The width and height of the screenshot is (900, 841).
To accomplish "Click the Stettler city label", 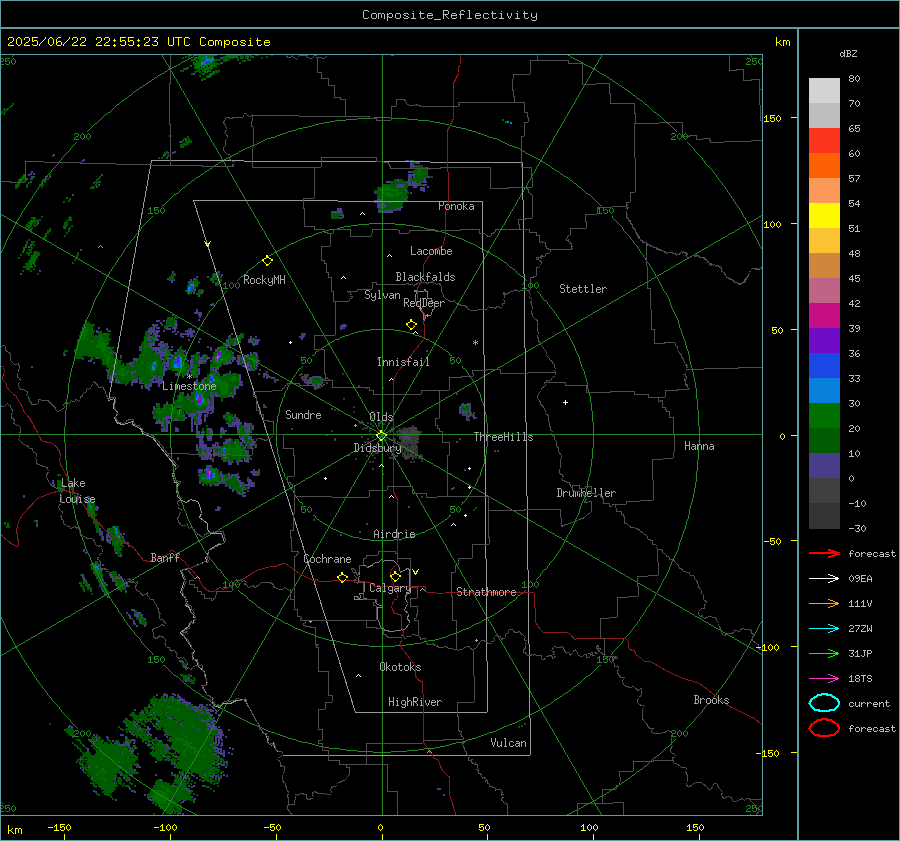I will point(583,289).
